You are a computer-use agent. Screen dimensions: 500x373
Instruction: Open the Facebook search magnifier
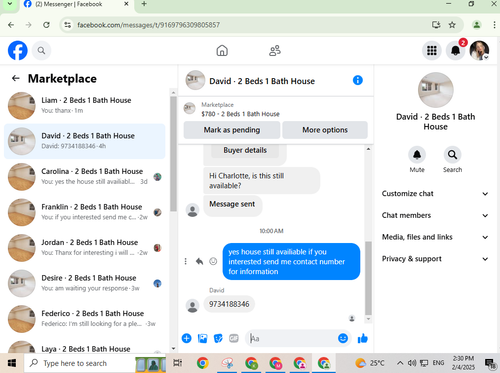click(x=41, y=51)
